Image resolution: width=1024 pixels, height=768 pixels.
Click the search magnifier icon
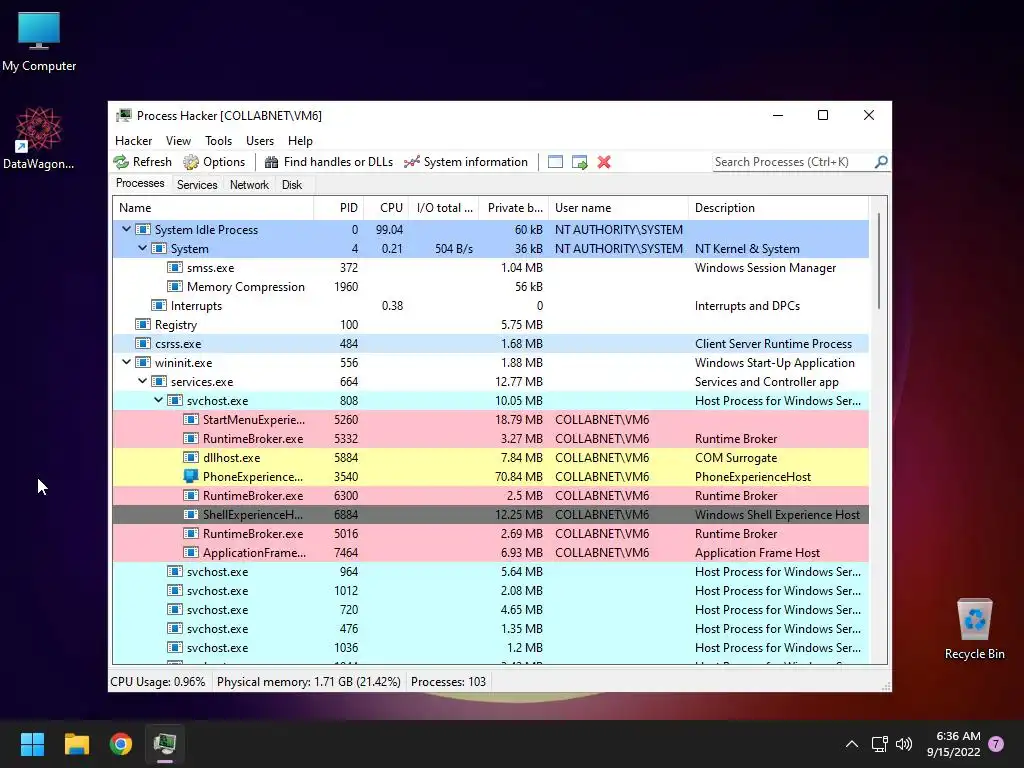tap(881, 161)
